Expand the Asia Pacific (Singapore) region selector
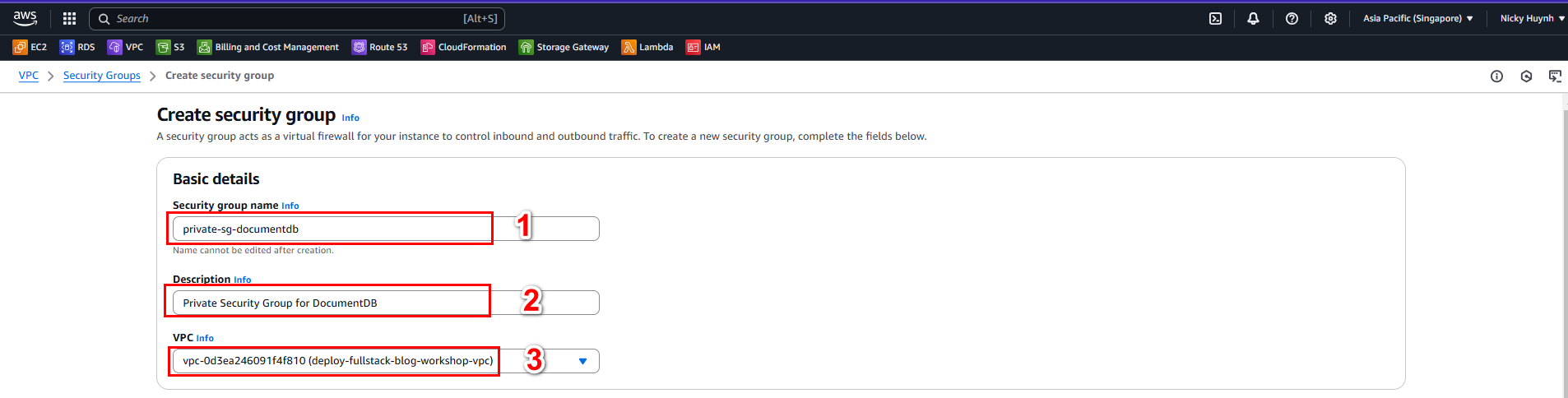The image size is (1568, 398). tap(1417, 18)
